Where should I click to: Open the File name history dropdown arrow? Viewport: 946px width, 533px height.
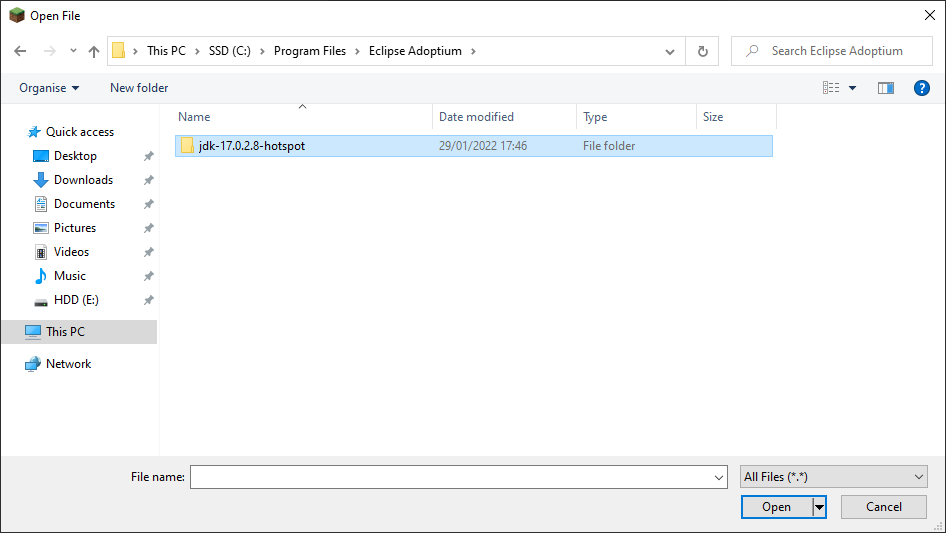719,478
